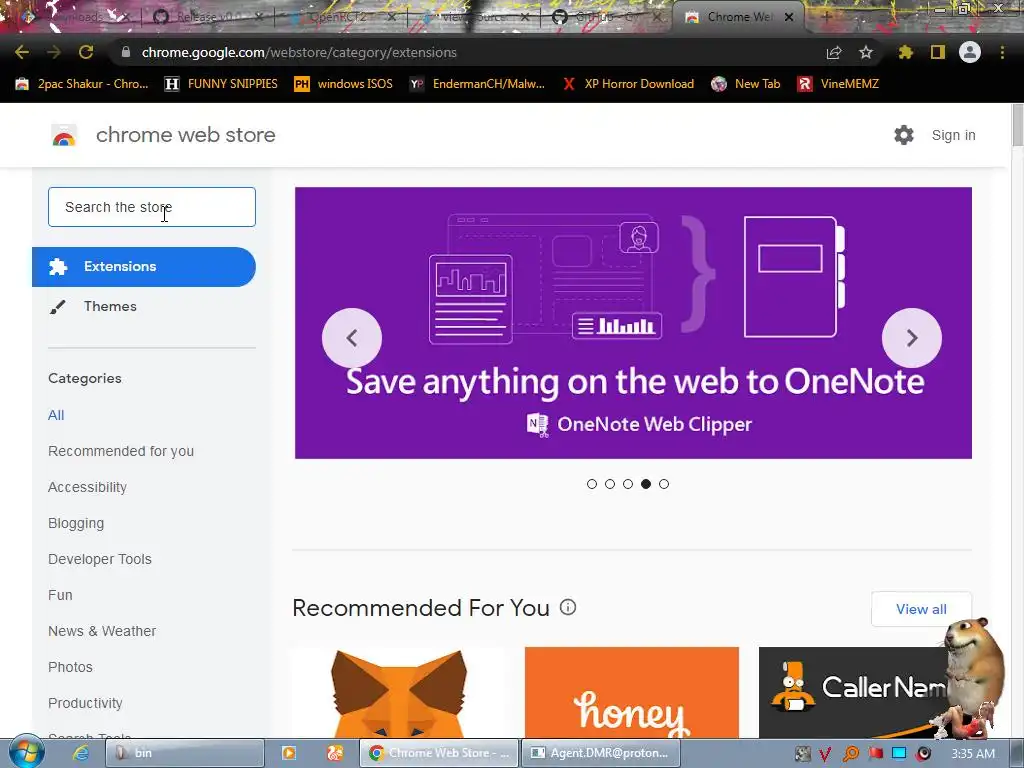Show the previous carousel slide
The width and height of the screenshot is (1024, 768).
click(352, 338)
